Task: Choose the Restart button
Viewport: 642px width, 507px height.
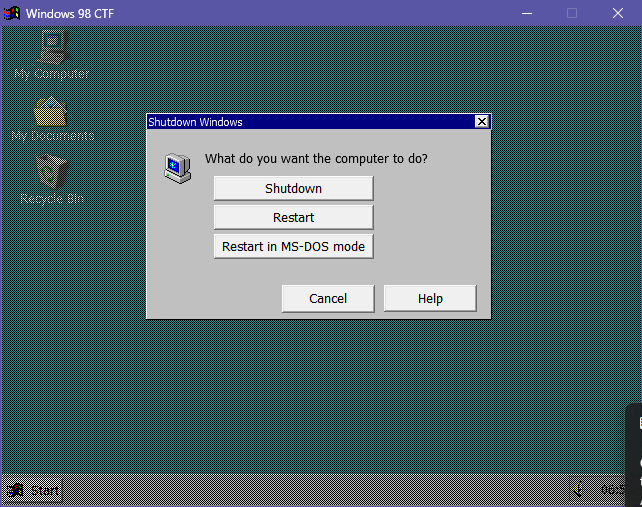Action: 294,217
